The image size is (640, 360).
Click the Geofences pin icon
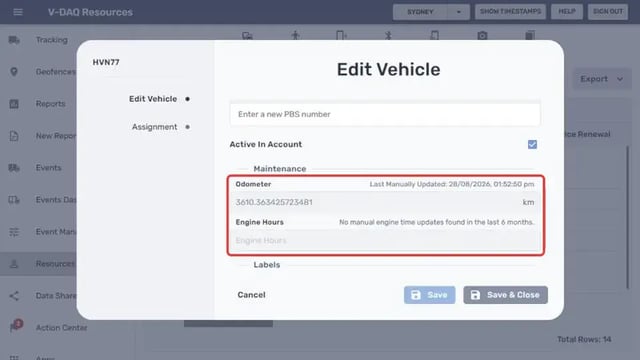pos(14,72)
